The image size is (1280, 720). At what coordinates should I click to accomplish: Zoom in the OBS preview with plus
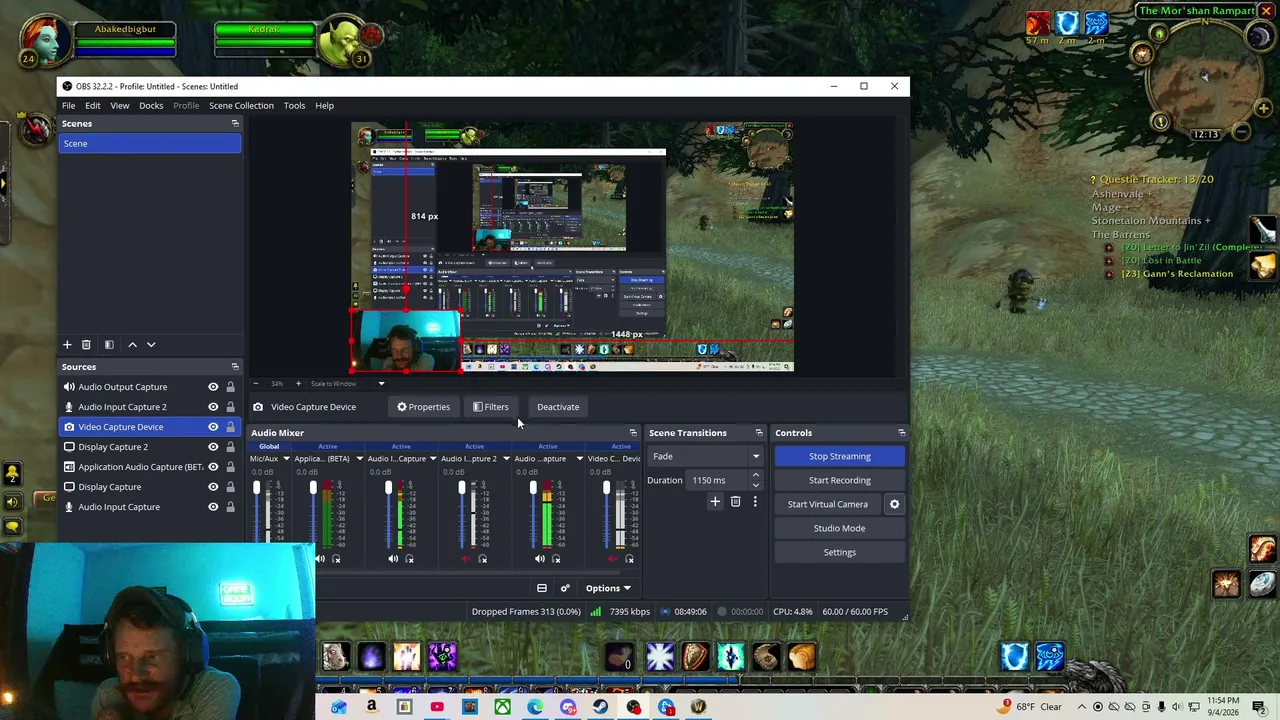[298, 384]
